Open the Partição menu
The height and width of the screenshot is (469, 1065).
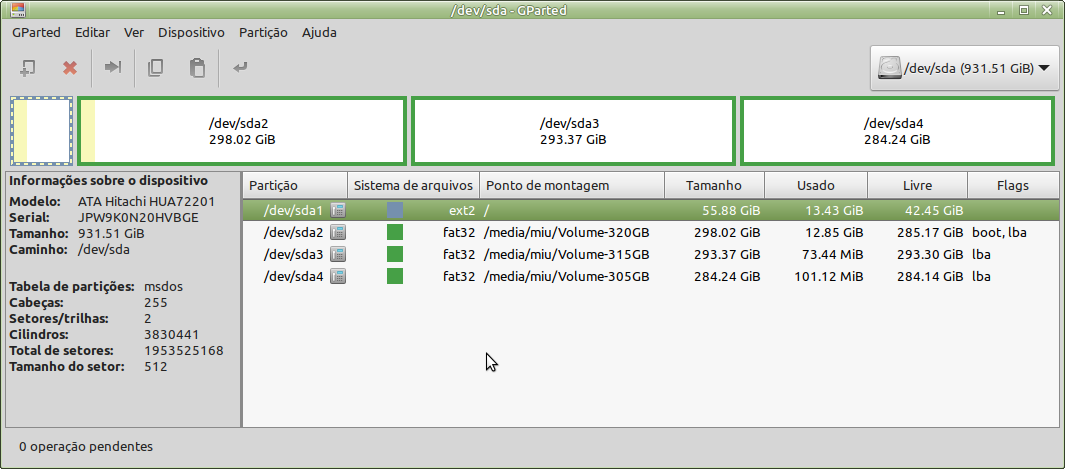click(263, 32)
